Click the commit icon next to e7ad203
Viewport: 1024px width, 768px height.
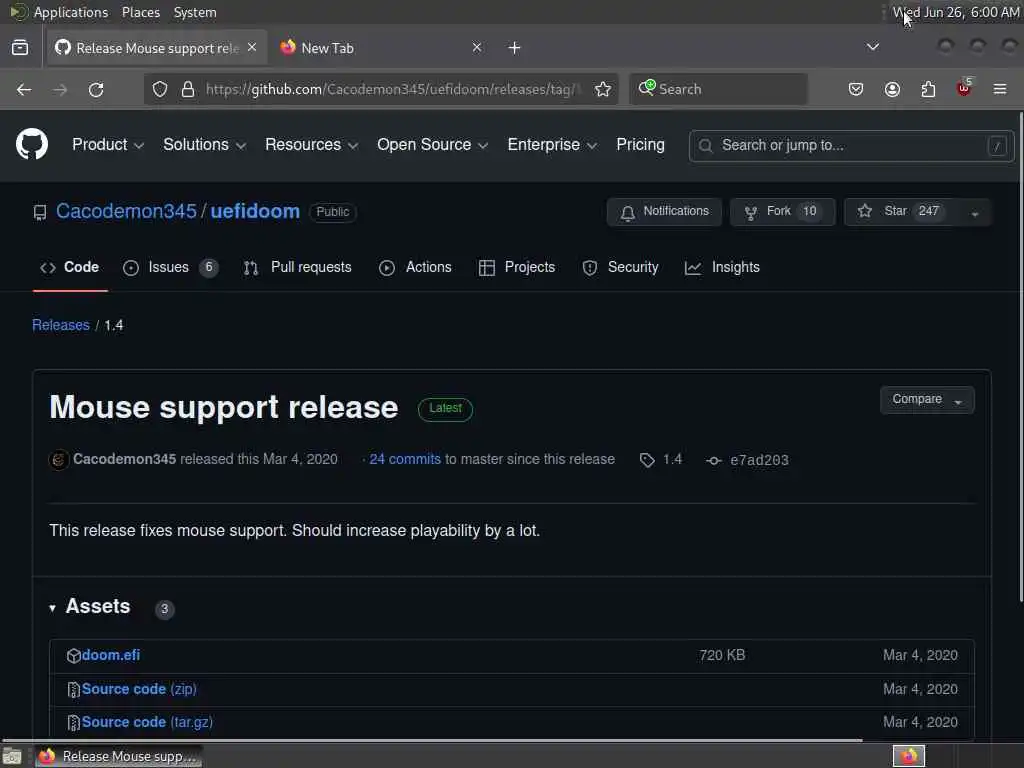click(713, 460)
